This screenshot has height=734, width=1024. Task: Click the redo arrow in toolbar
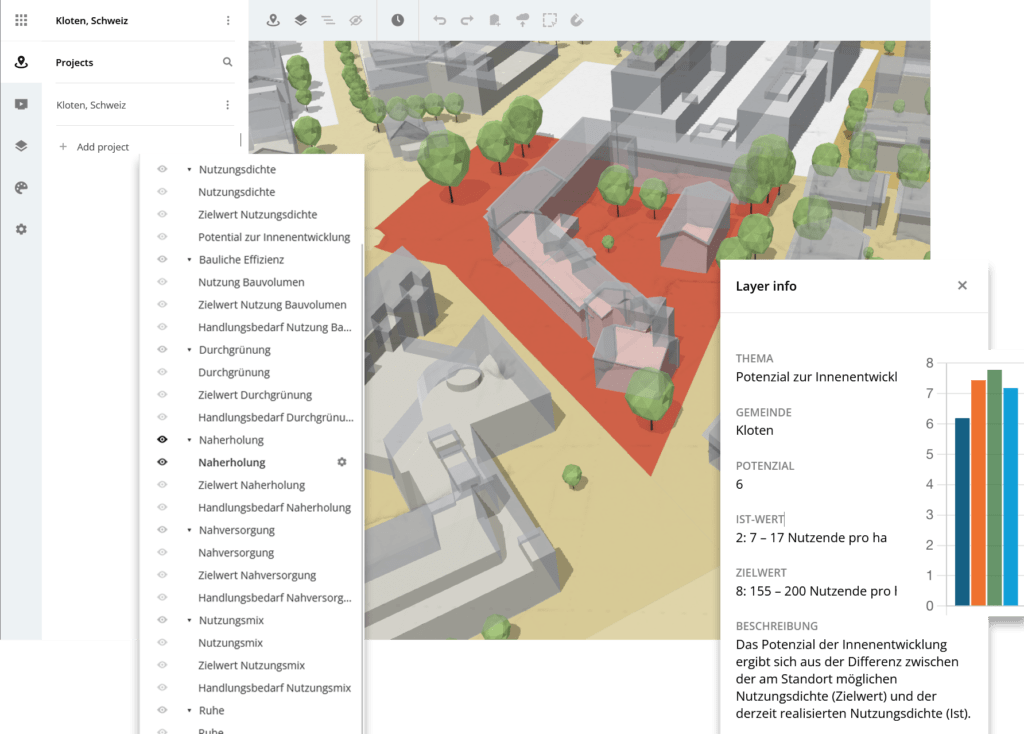[x=467, y=20]
